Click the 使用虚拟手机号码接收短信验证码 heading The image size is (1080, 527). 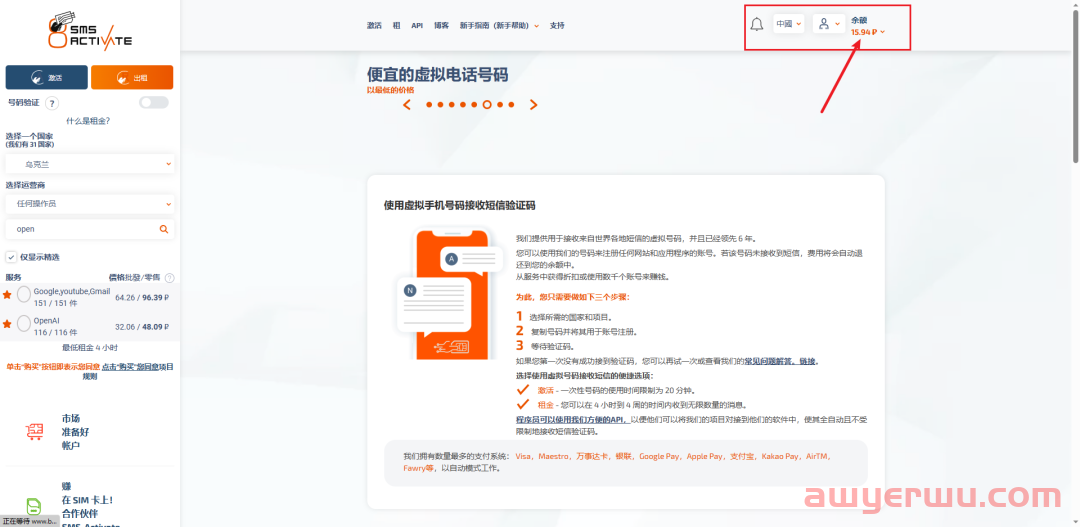pyautogui.click(x=459, y=205)
